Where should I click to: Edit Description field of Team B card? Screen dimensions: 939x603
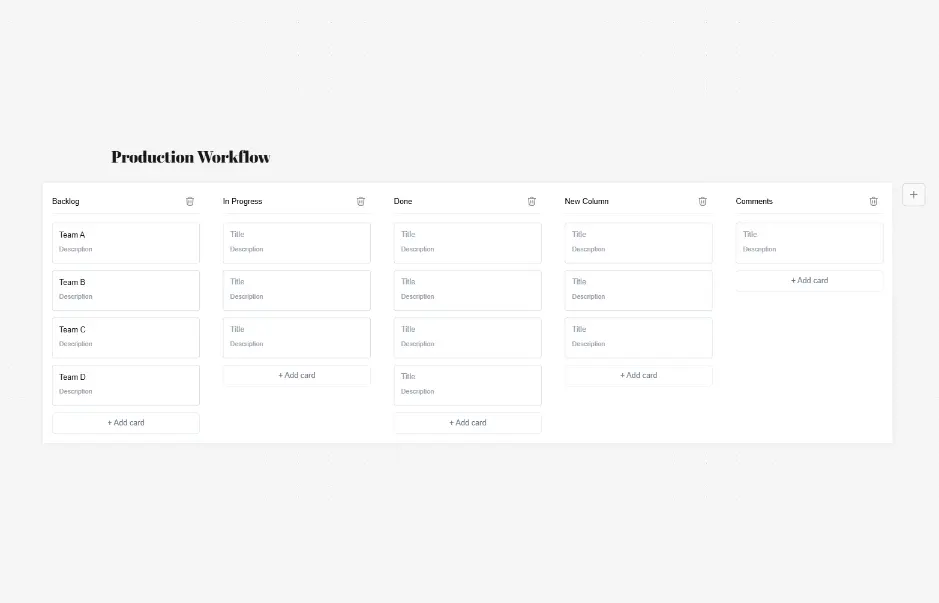[75, 296]
